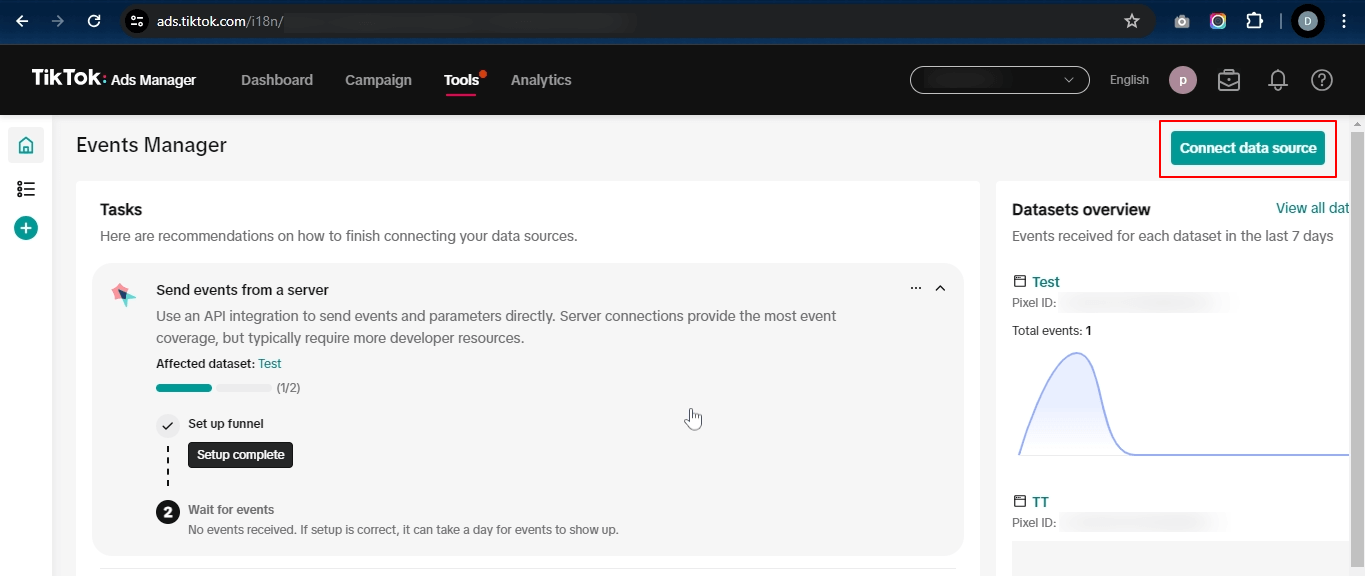Open the Tools menu
1365x576 pixels.
click(462, 80)
